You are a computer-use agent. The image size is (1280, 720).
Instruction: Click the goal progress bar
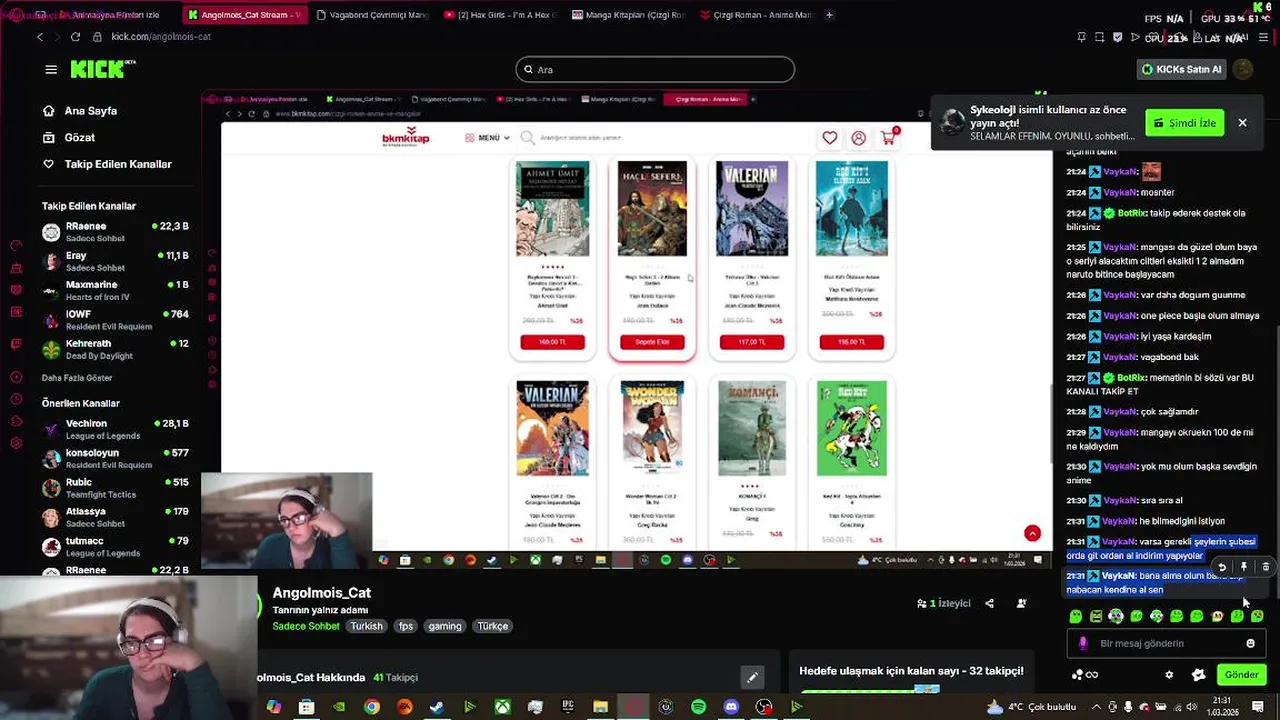[x=870, y=690]
